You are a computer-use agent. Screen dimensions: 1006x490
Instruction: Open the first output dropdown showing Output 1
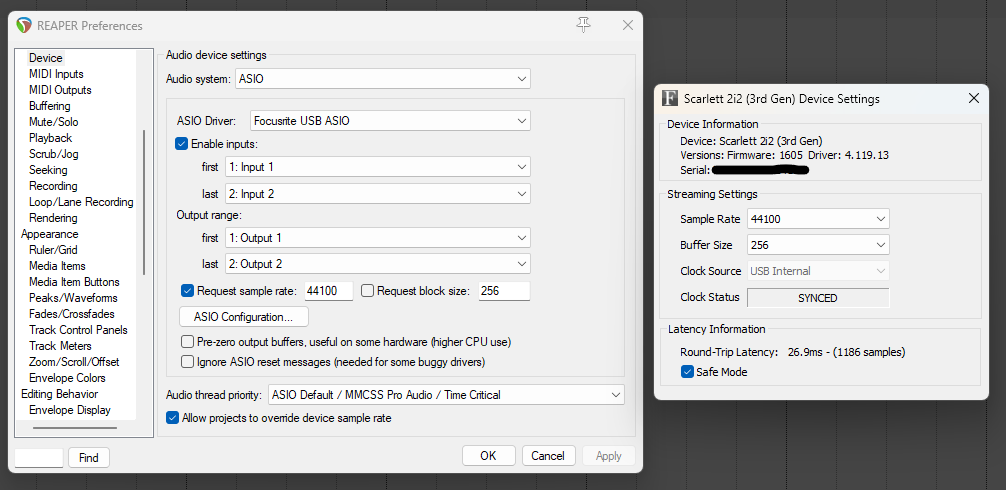pos(378,238)
